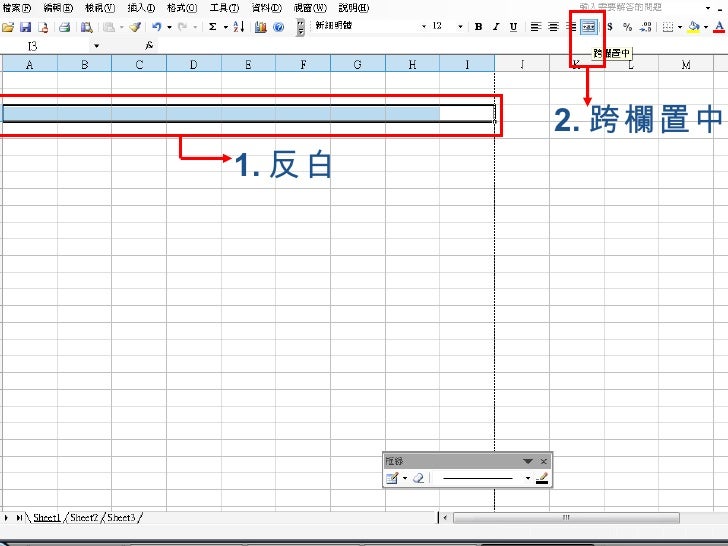Expand the Redo history dropdown arrow
Image resolution: width=728 pixels, height=546 pixels.
(x=195, y=27)
